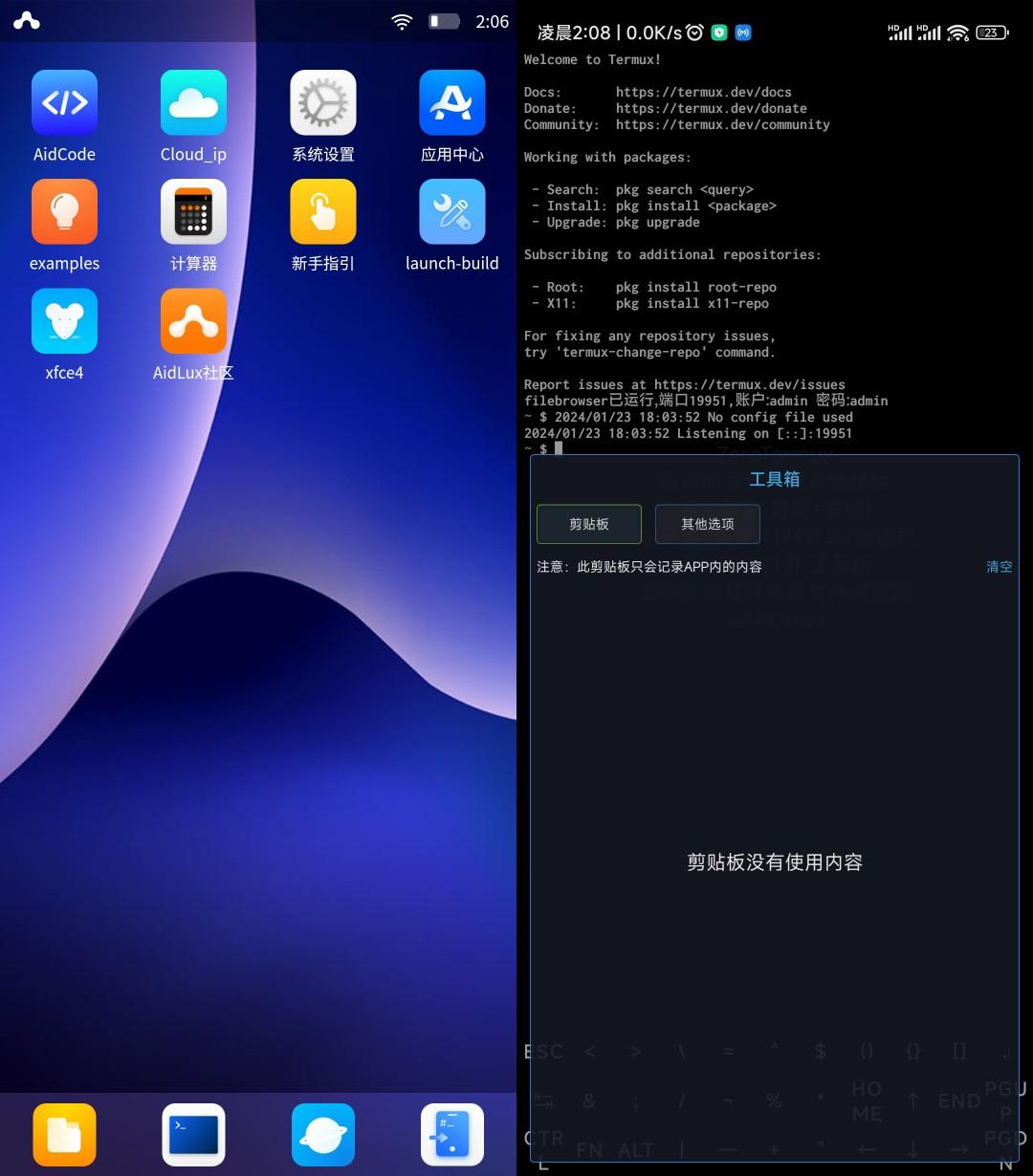Open the AidCode app
Screen dimensions: 1033x1176
pyautogui.click(x=64, y=101)
